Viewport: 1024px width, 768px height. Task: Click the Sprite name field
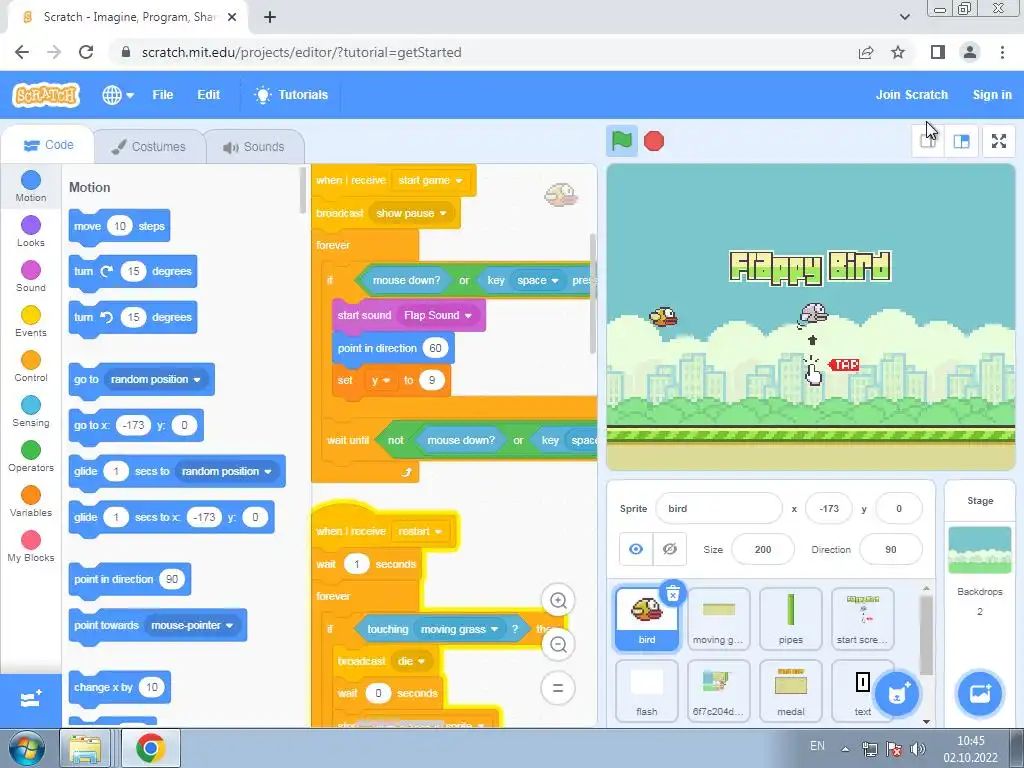[x=718, y=508]
